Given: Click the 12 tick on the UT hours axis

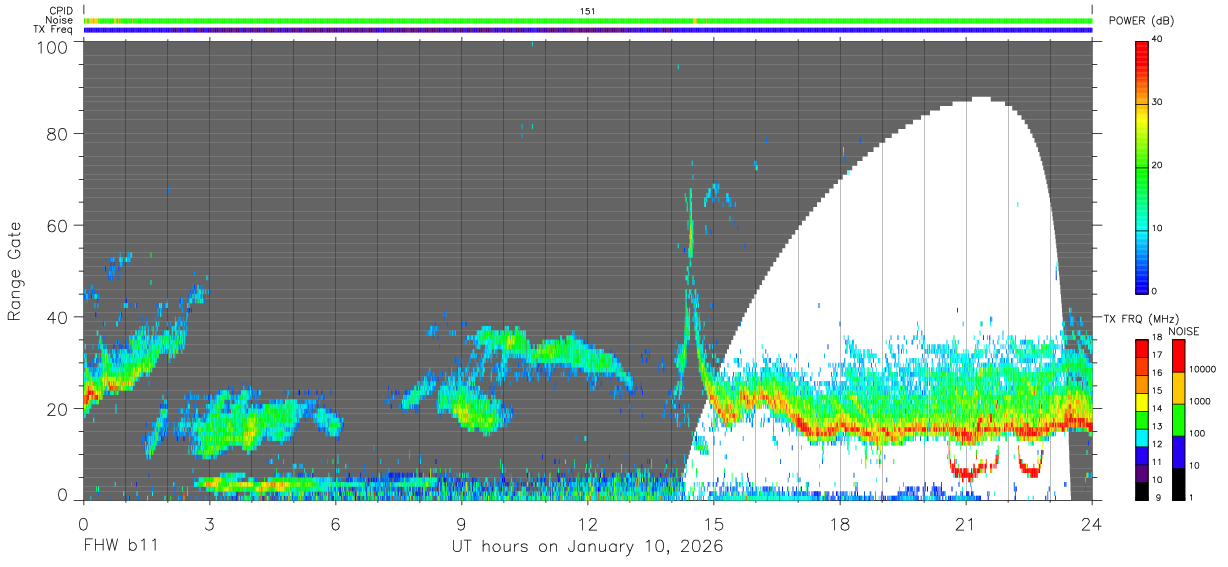Looking at the screenshot, I should [x=587, y=524].
